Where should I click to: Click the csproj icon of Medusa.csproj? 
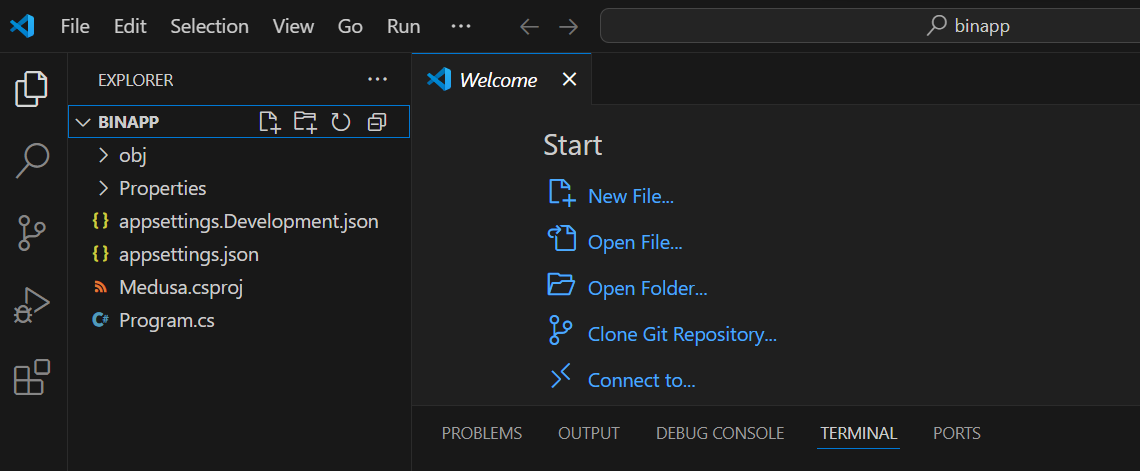(101, 288)
